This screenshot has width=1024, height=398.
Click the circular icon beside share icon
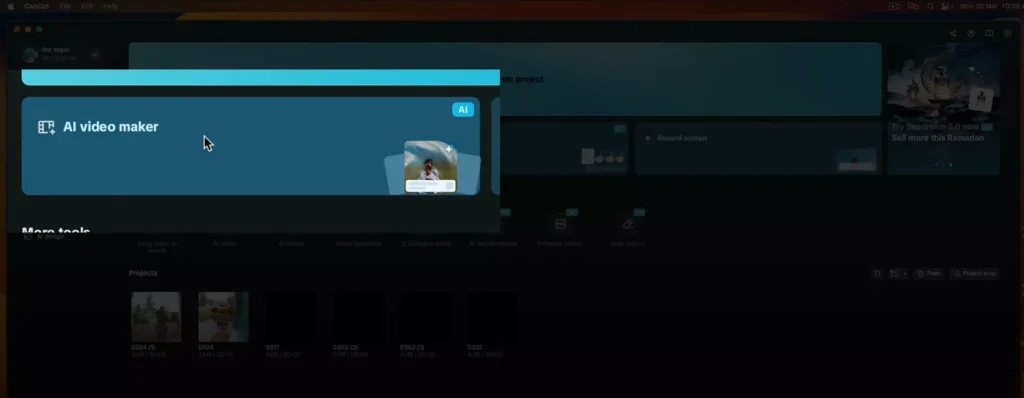971,33
